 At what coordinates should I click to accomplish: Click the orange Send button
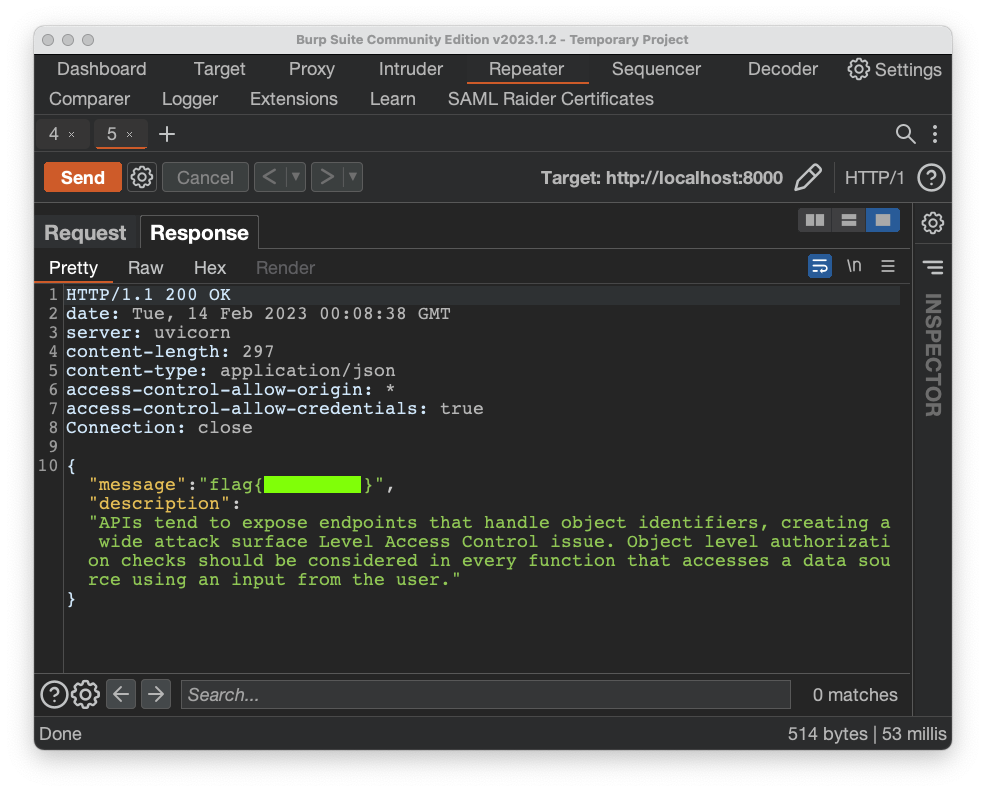pos(83,178)
